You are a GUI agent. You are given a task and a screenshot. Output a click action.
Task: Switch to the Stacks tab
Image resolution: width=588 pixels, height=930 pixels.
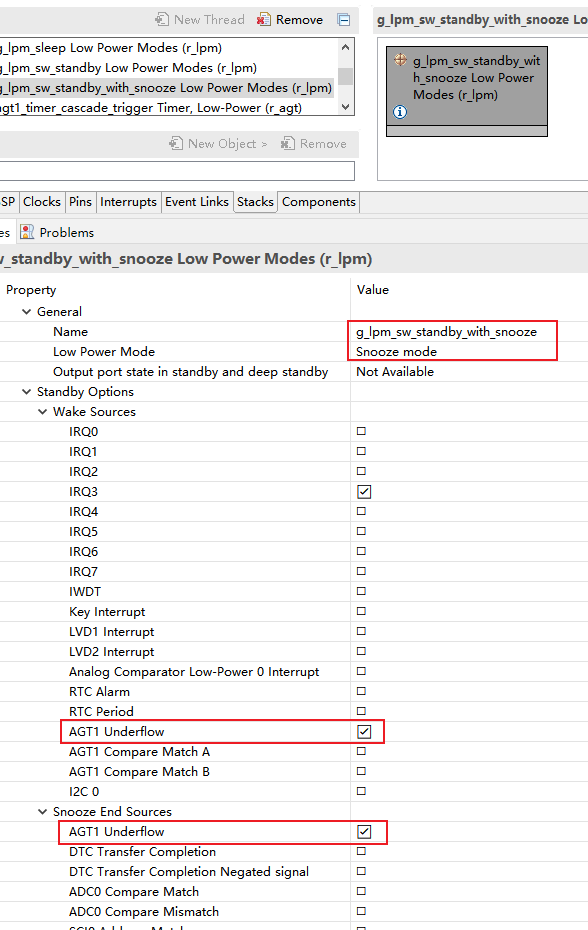tap(255, 202)
